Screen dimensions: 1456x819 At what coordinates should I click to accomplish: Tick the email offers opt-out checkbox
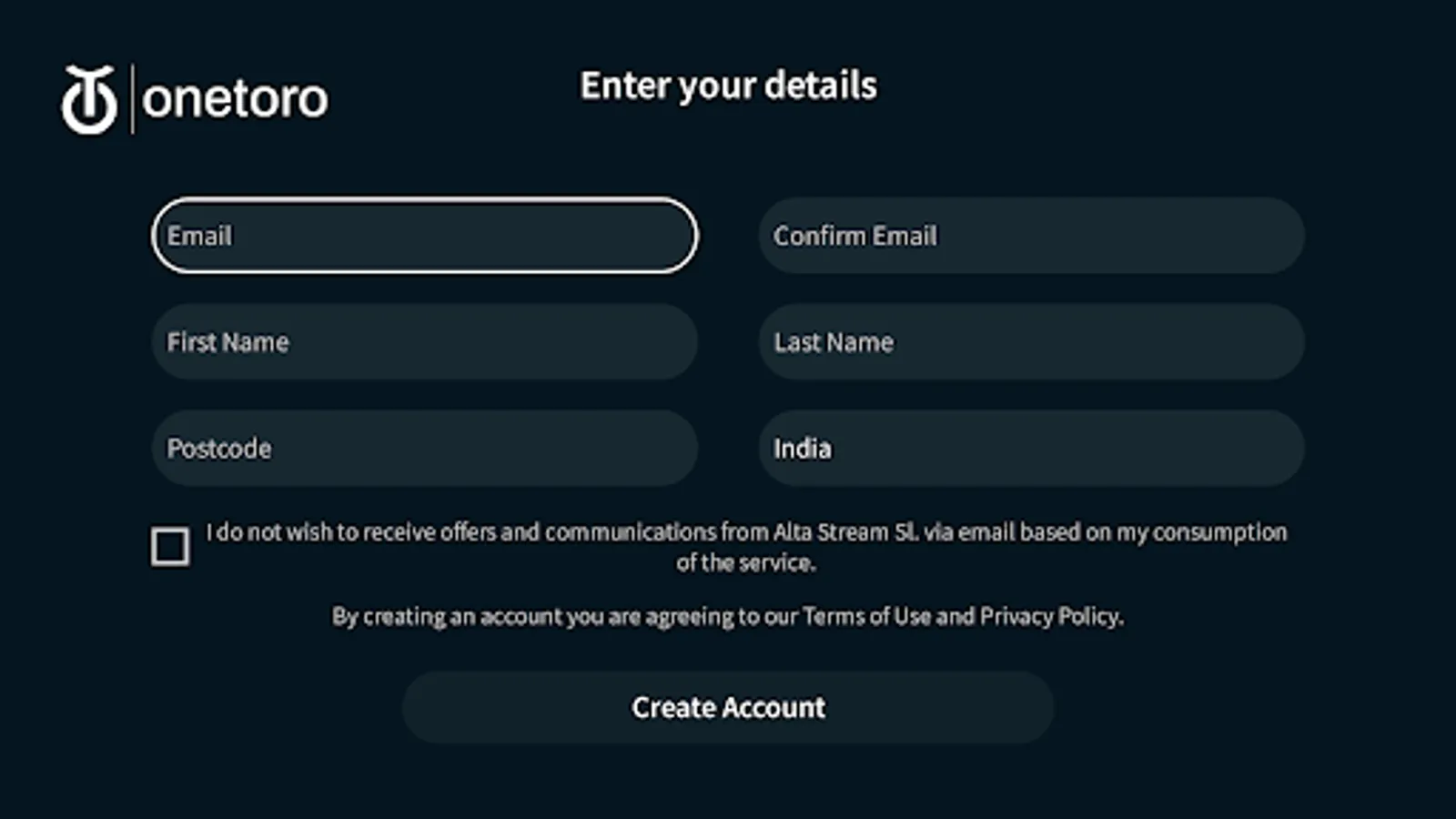(x=170, y=547)
